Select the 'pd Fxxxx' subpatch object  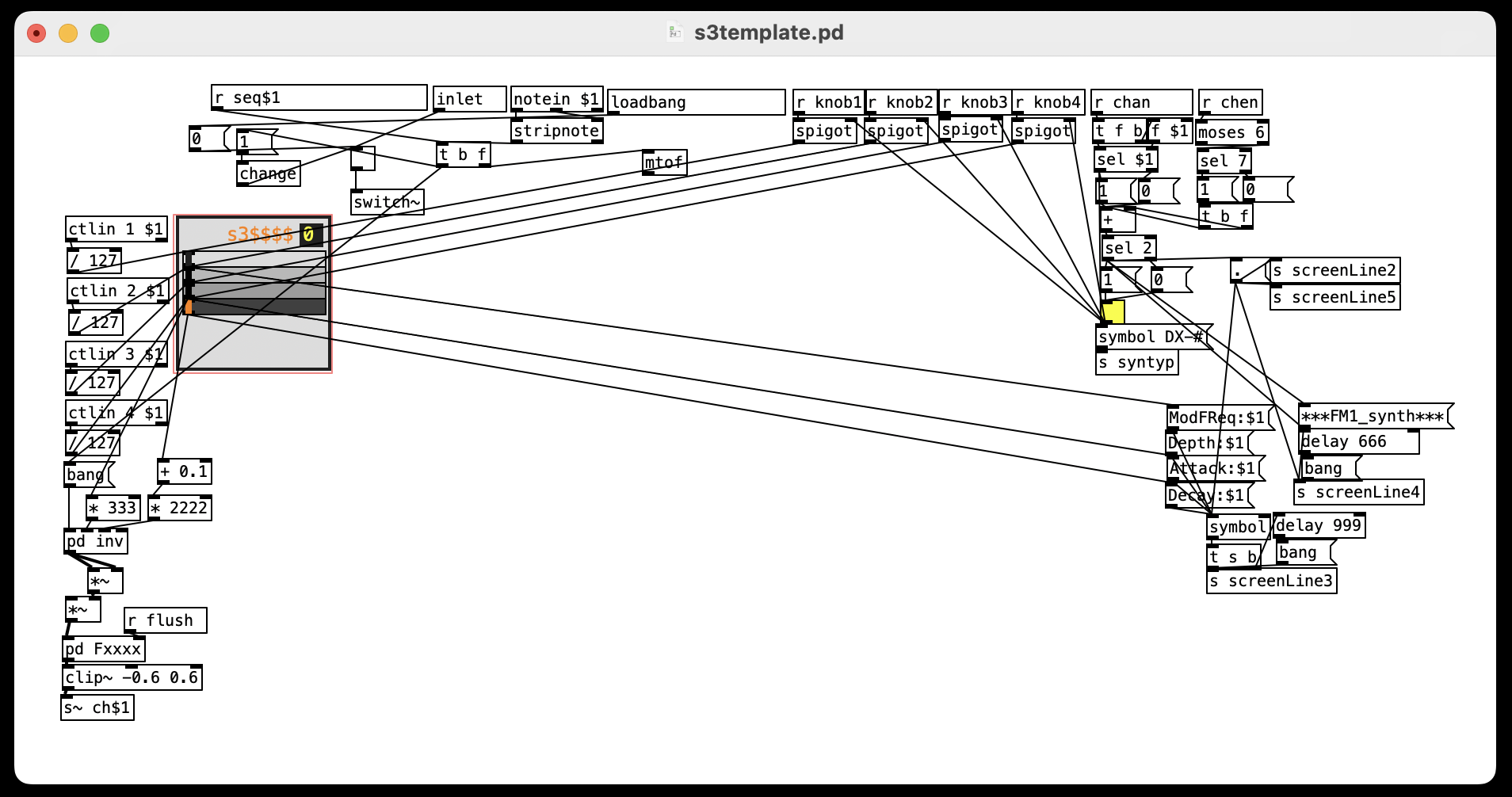[103, 650]
